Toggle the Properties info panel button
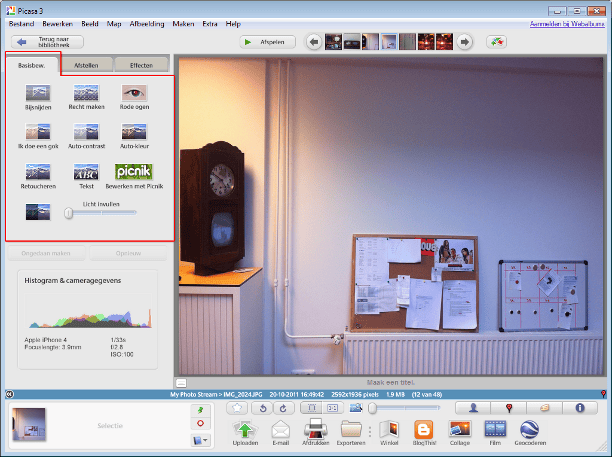 point(580,408)
